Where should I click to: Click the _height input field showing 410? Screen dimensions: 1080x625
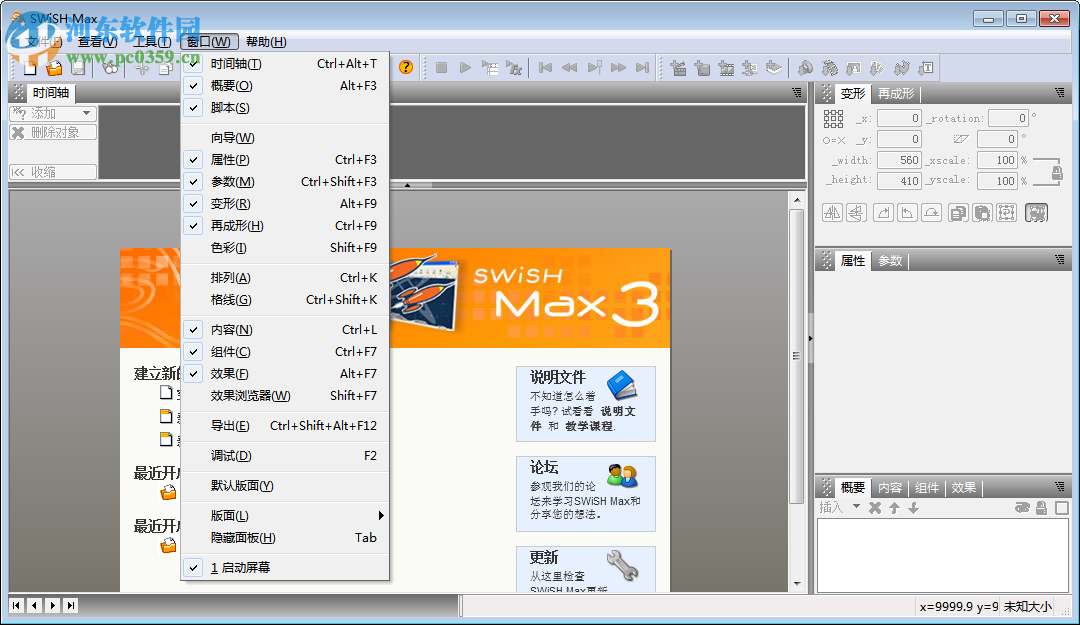[899, 180]
